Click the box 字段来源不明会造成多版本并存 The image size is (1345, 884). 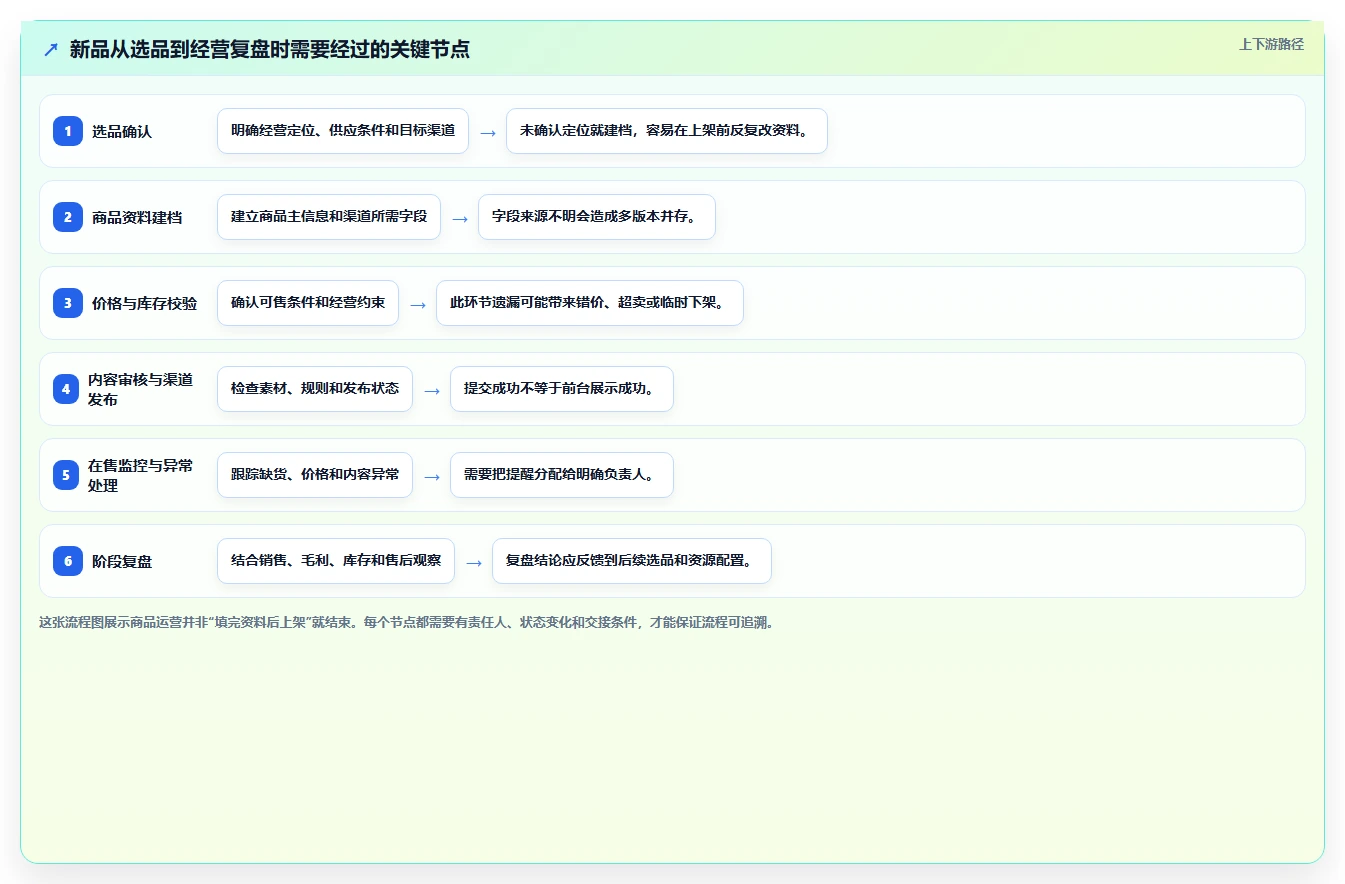point(597,217)
